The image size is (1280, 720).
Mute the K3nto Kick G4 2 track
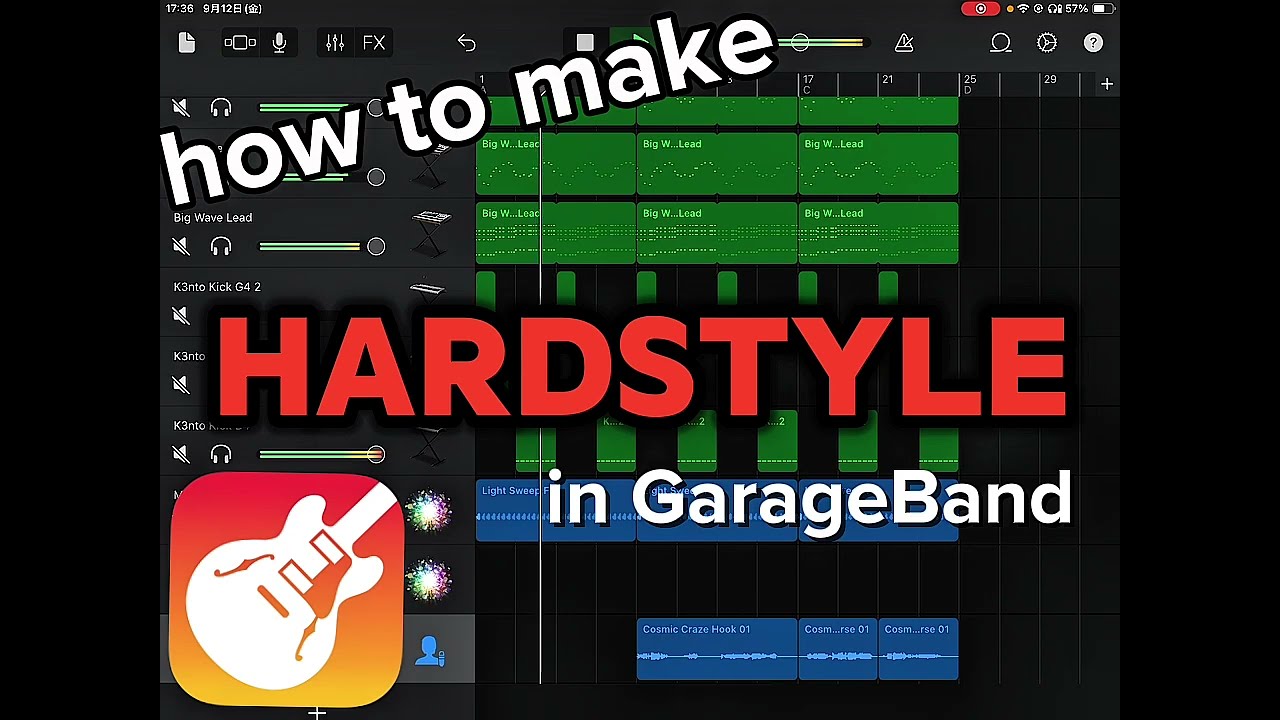pyautogui.click(x=181, y=315)
